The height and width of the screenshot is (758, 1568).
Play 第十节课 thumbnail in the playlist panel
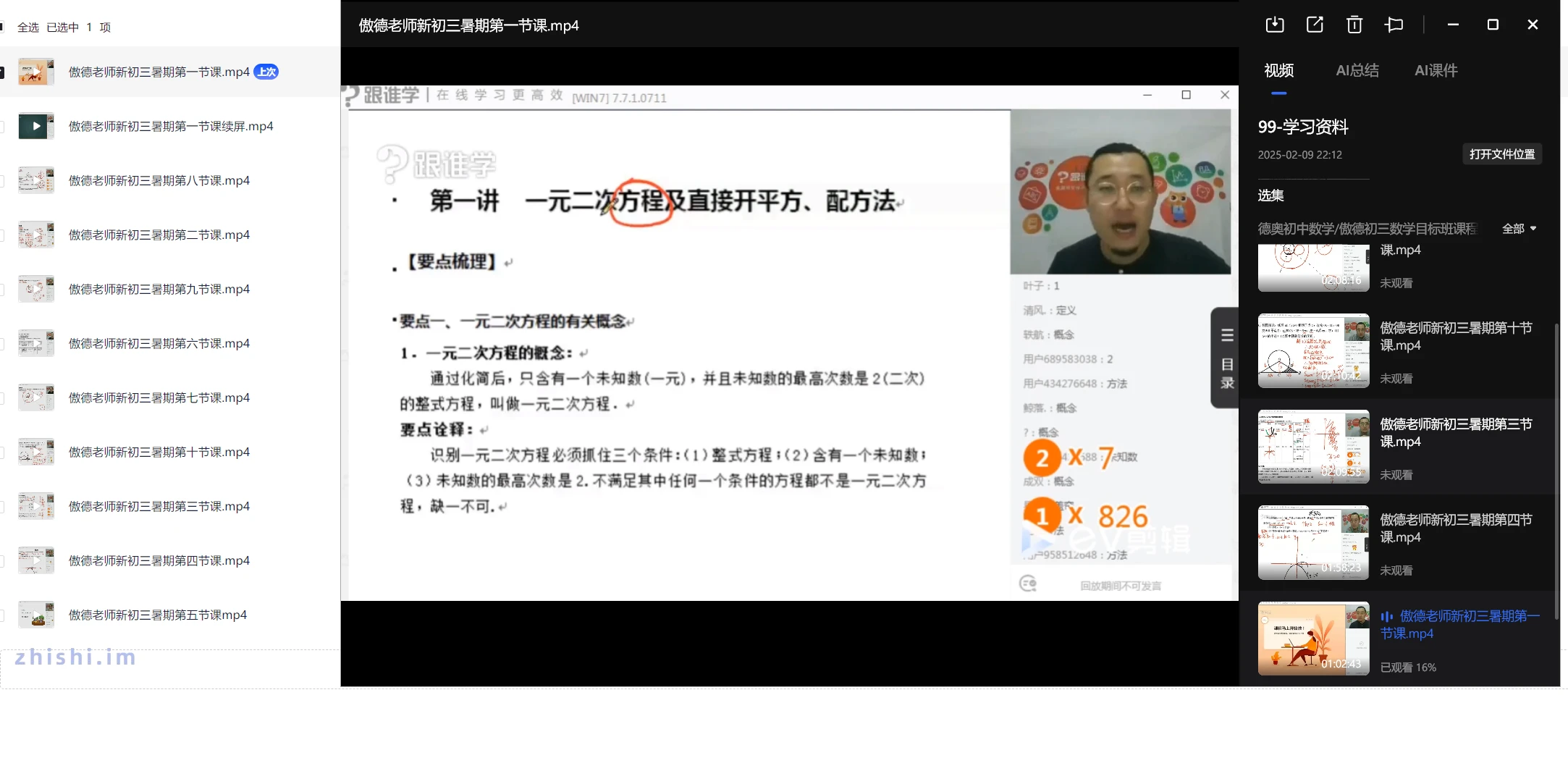pyautogui.click(x=1313, y=350)
